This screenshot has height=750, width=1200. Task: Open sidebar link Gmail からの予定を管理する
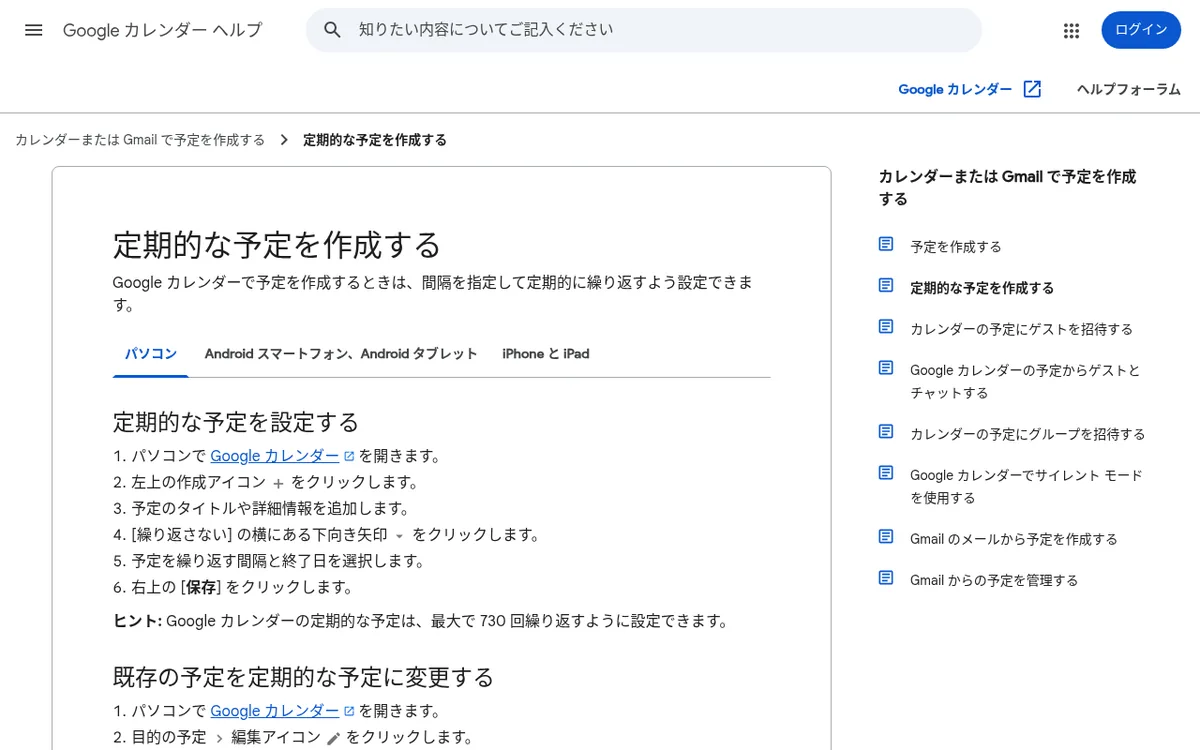coord(994,580)
